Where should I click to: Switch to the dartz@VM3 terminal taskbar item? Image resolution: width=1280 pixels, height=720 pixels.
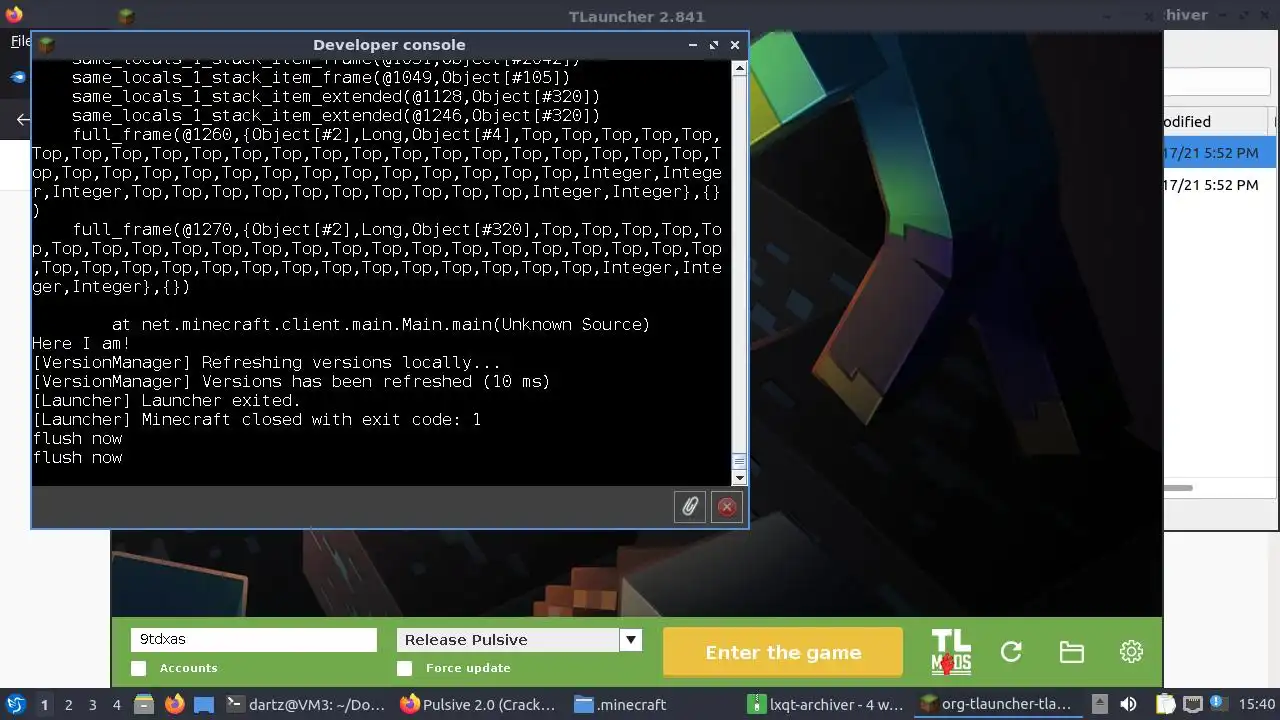(305, 704)
